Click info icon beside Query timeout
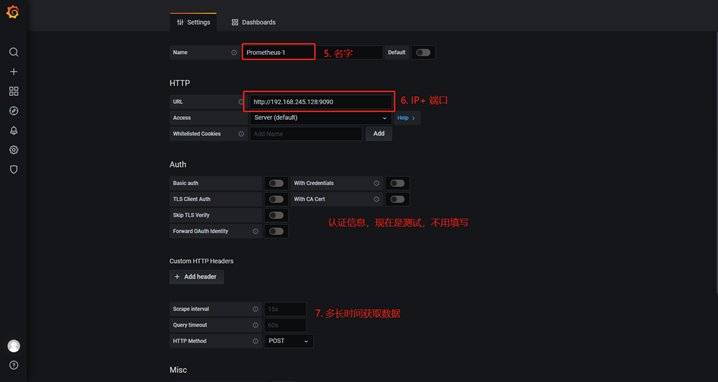The width and height of the screenshot is (718, 382). [x=256, y=325]
